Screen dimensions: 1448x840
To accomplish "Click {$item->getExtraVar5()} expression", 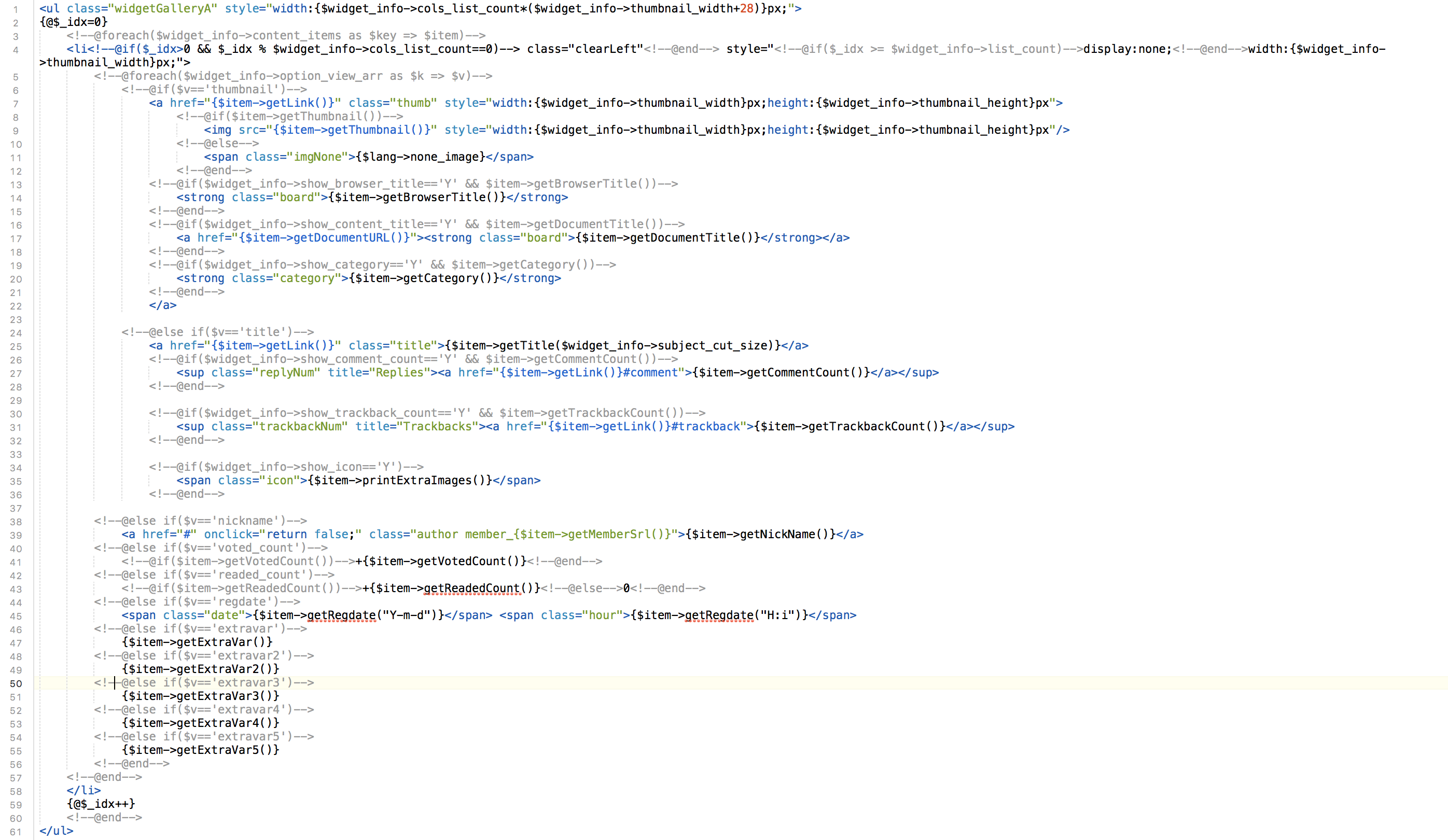I will tap(201, 750).
